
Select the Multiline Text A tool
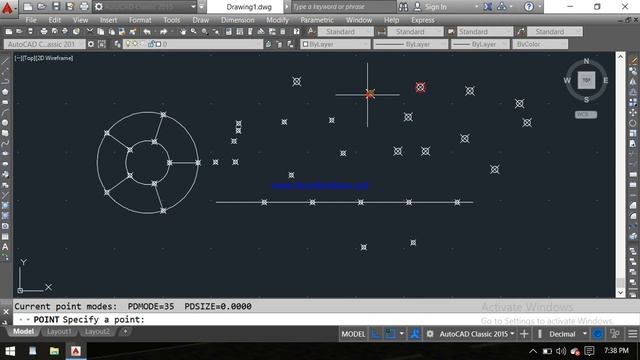(5, 247)
